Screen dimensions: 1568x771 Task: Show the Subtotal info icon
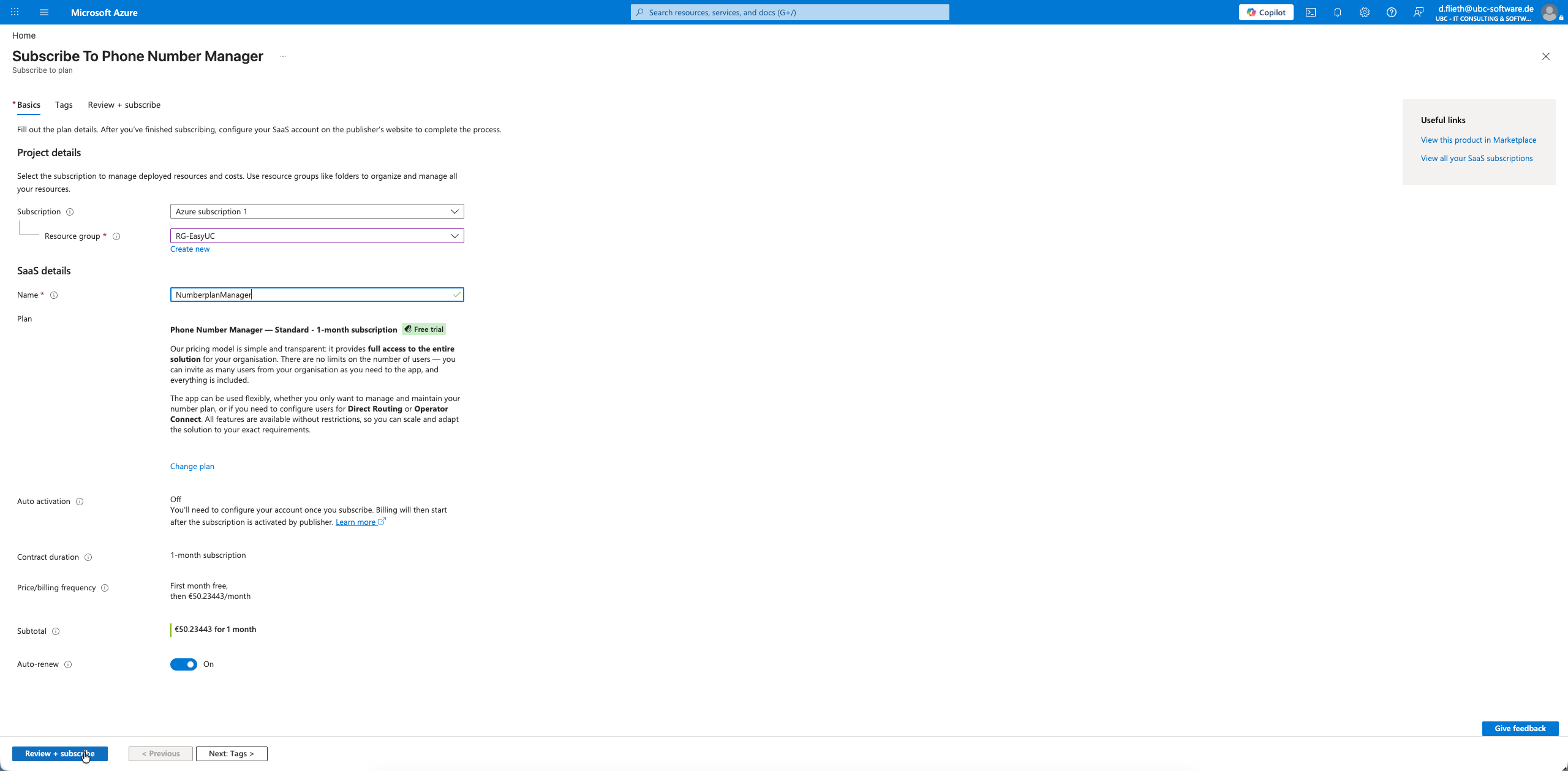coord(56,631)
